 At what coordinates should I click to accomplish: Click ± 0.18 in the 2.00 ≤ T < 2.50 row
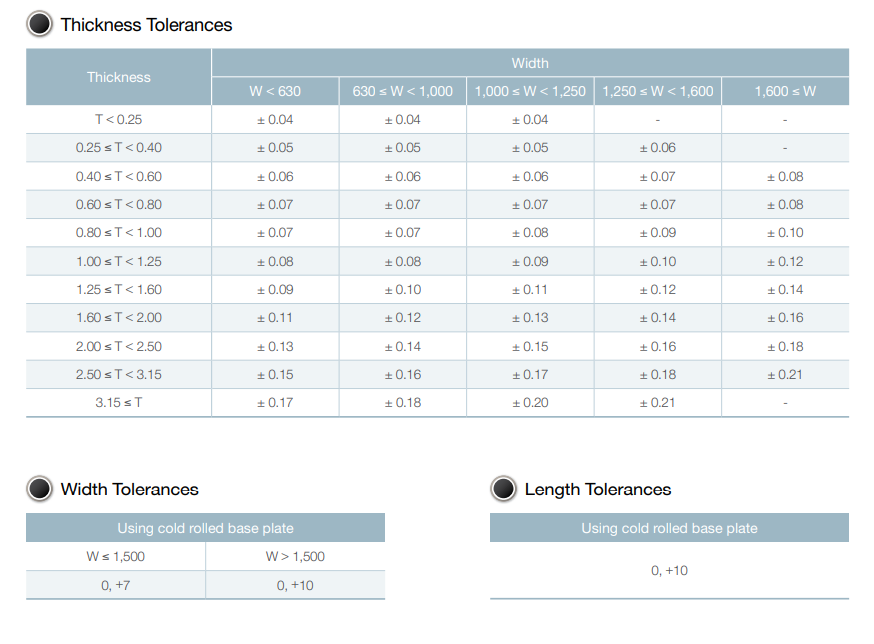tap(785, 346)
